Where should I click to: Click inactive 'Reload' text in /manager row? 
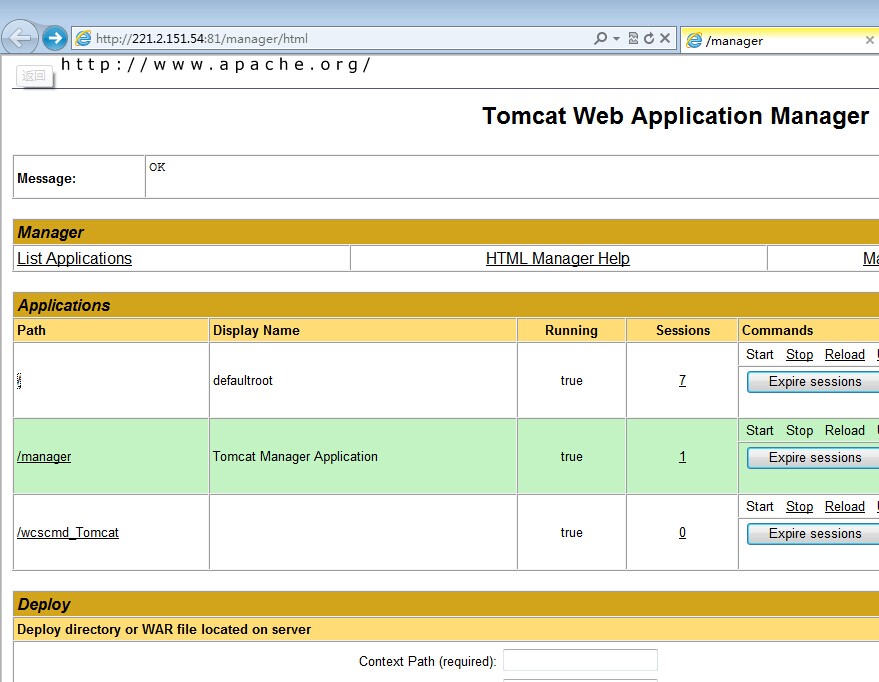tap(845, 430)
